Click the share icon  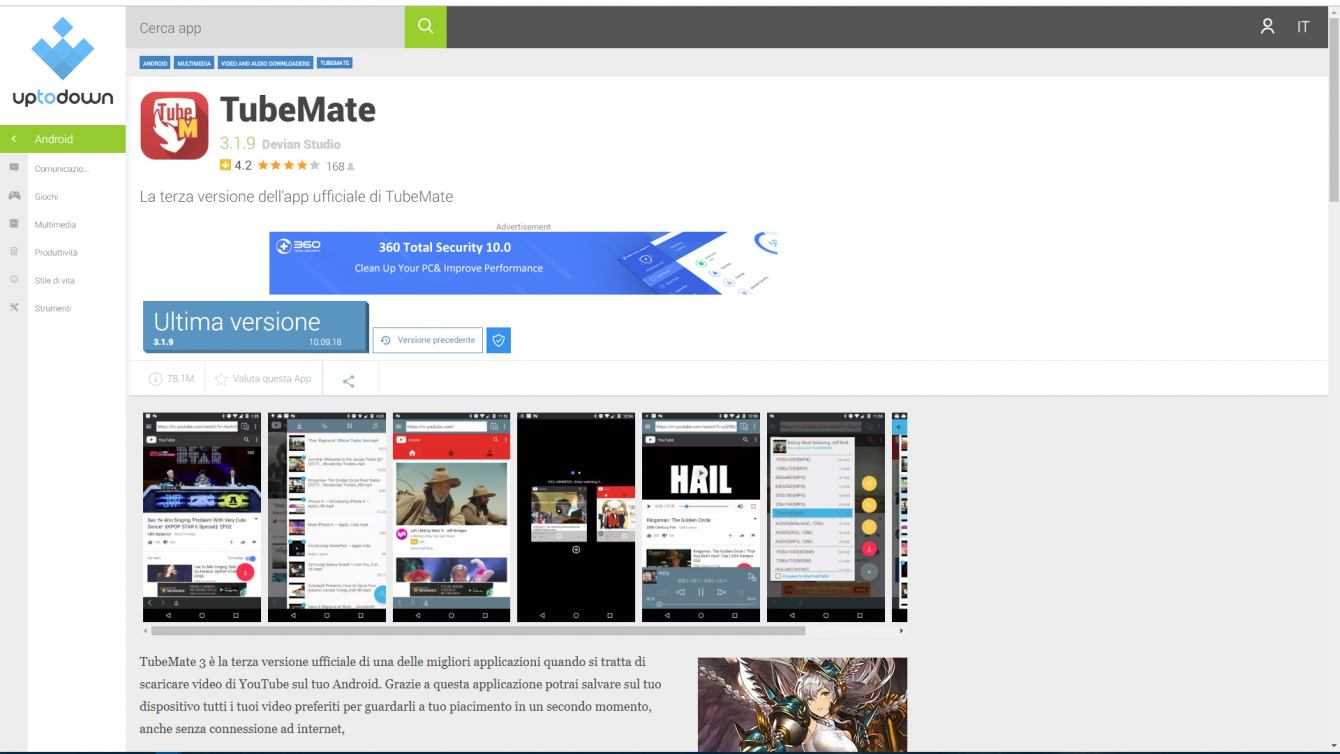pos(348,380)
